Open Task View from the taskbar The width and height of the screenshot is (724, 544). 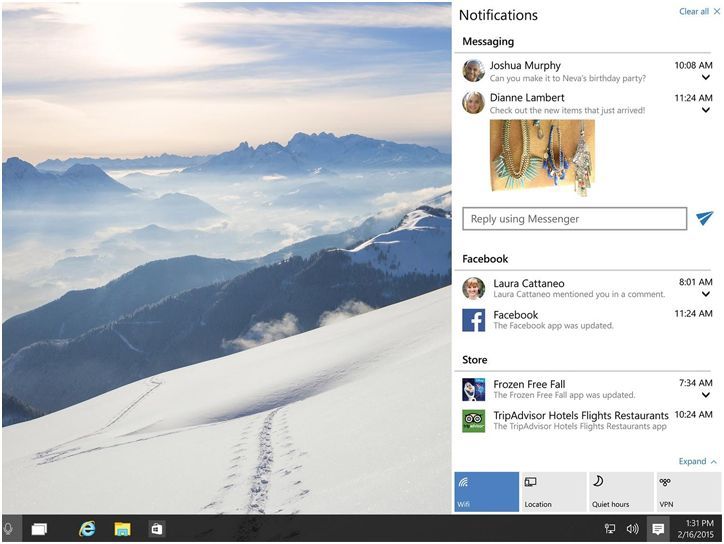[x=39, y=529]
